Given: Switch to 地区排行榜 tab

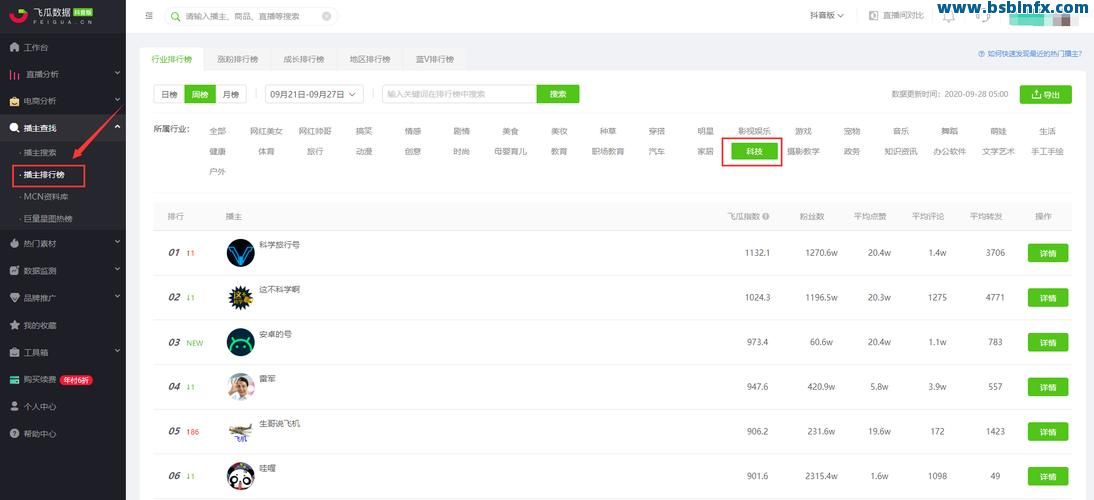Looking at the screenshot, I should click(x=370, y=59).
